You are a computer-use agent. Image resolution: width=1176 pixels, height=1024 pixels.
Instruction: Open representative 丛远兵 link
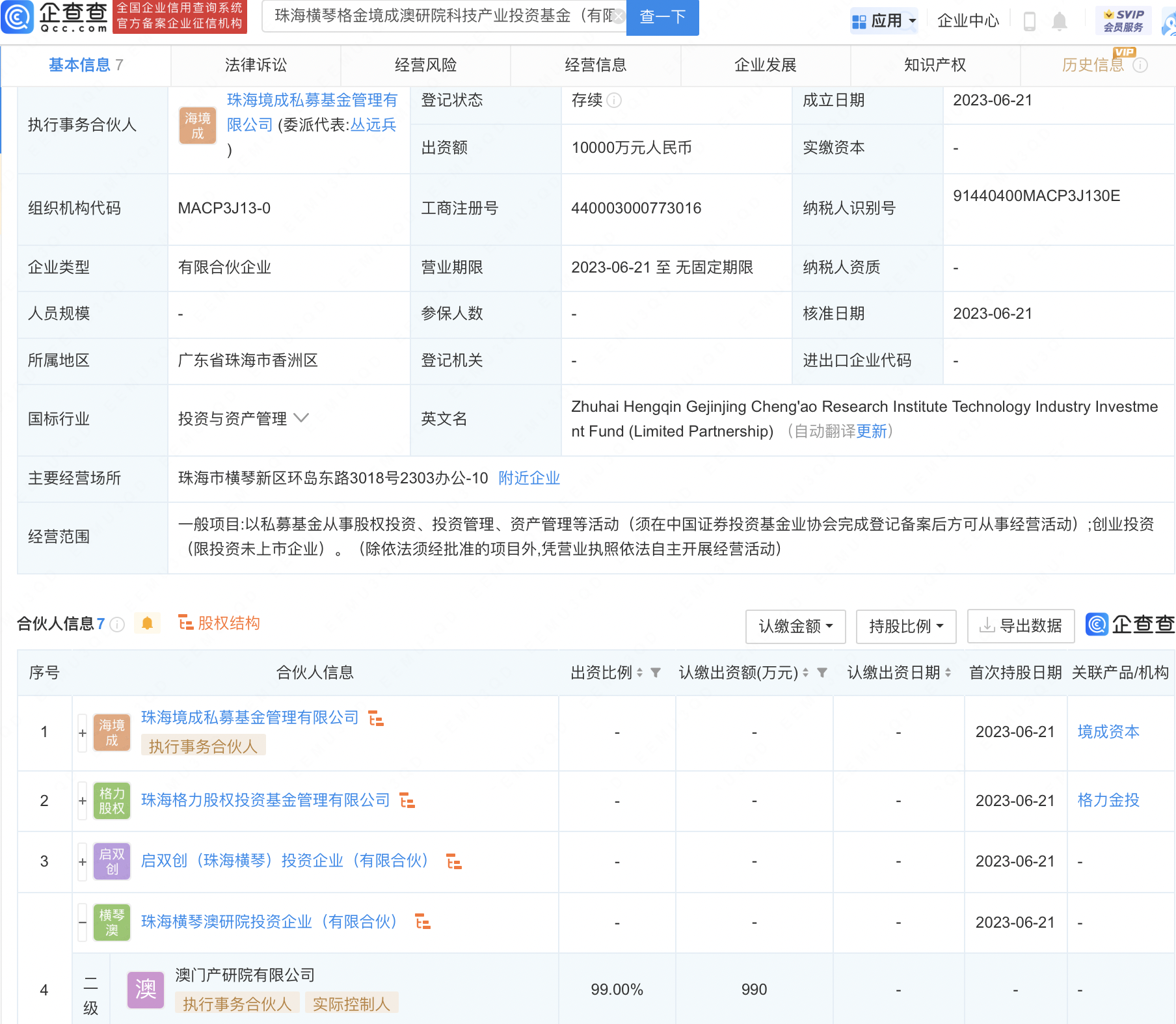coord(373,125)
